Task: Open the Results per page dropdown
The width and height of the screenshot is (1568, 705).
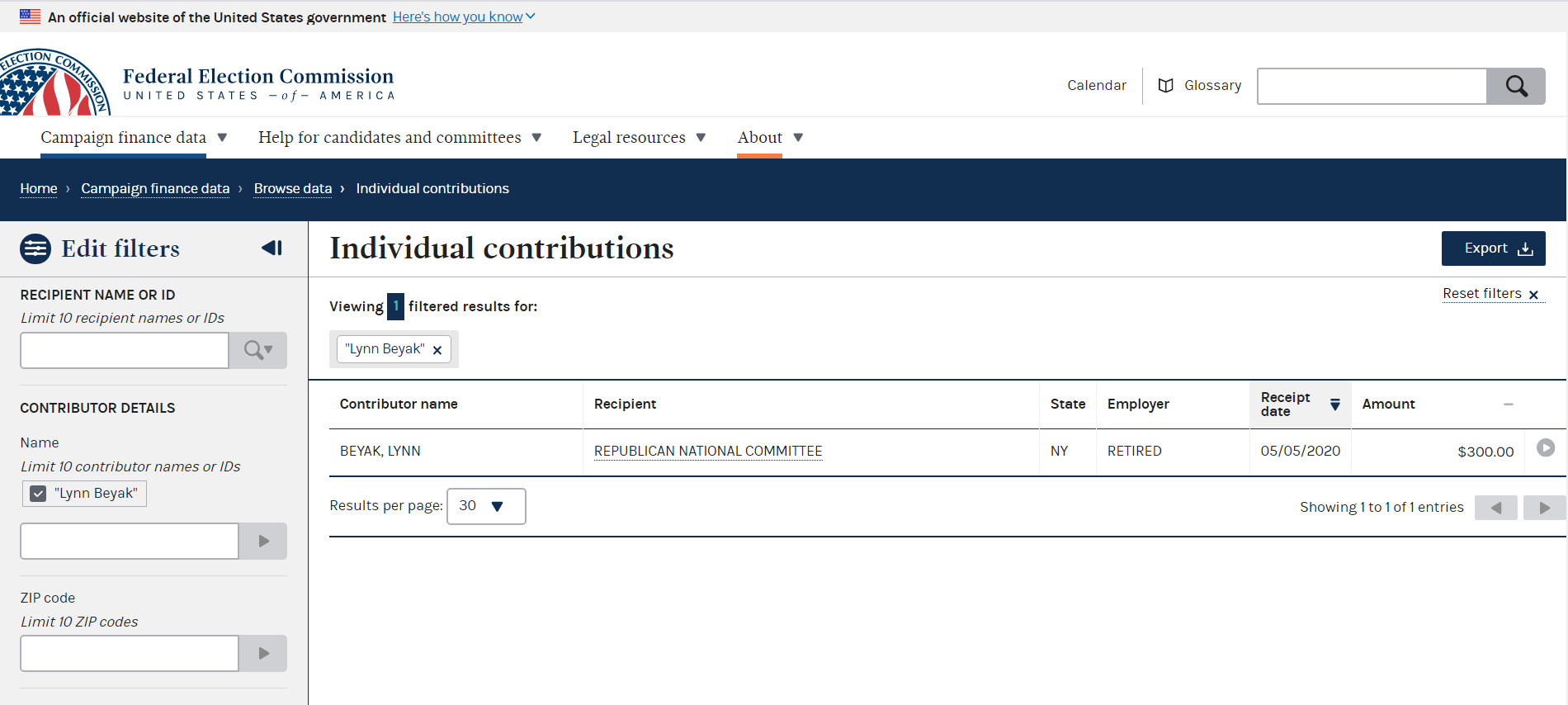Action: 486,506
